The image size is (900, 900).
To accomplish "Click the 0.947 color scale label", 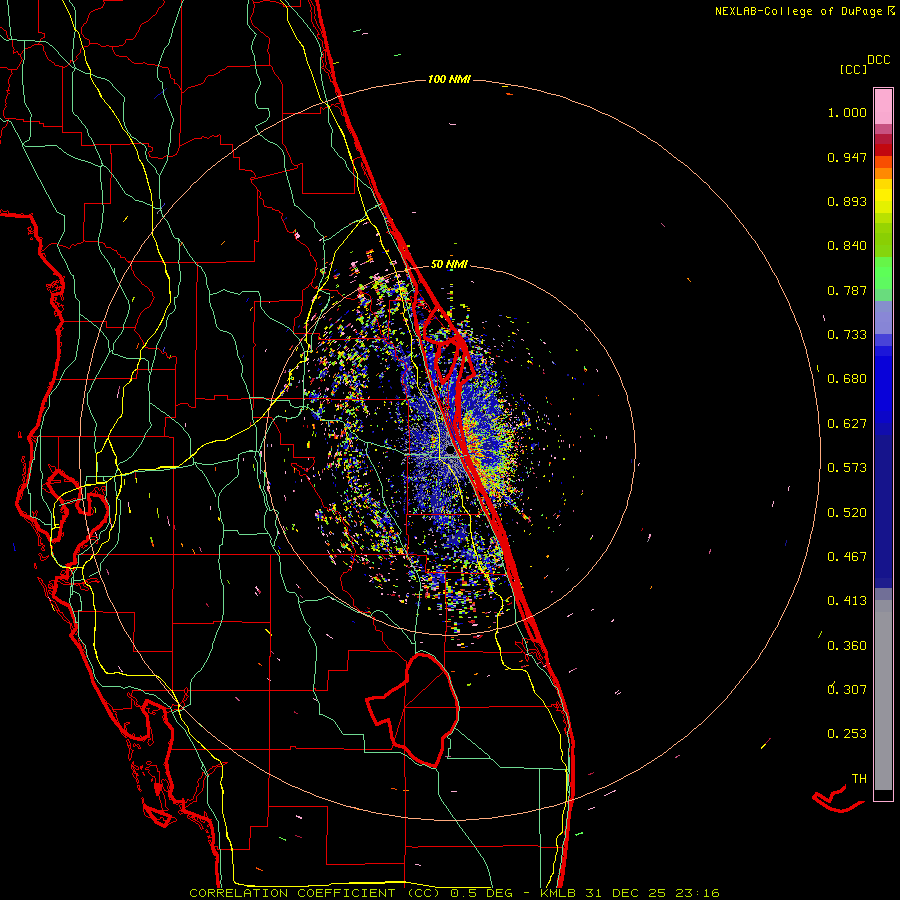I will [x=847, y=157].
